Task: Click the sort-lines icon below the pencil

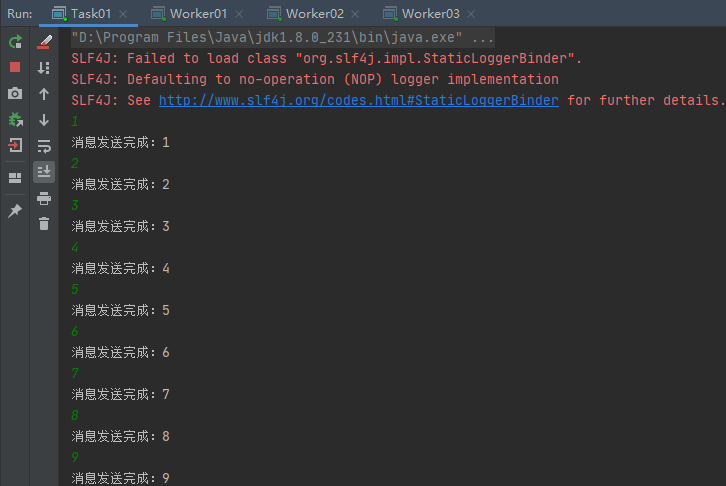Action: tap(44, 68)
